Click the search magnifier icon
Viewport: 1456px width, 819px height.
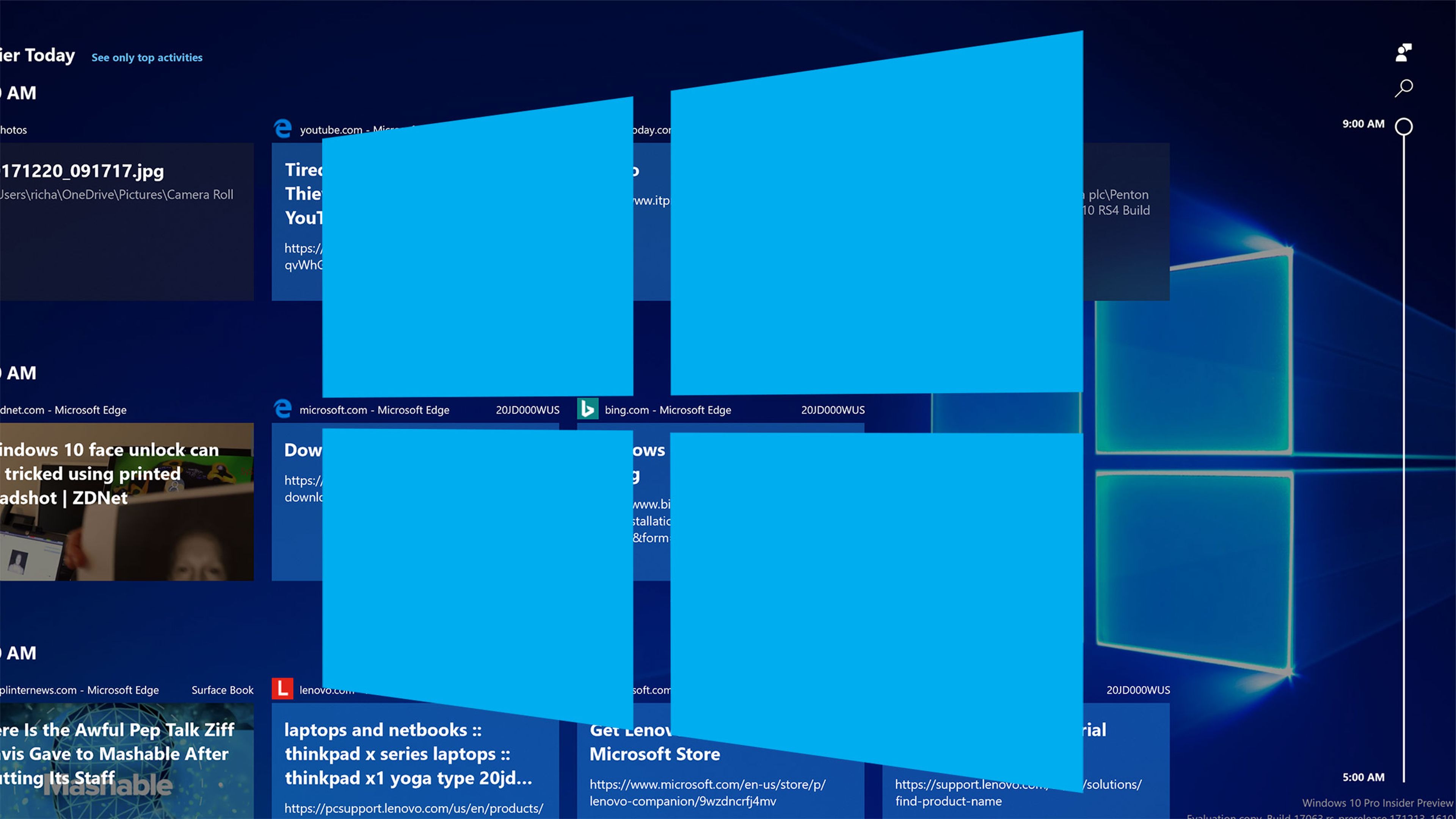pos(1403,88)
